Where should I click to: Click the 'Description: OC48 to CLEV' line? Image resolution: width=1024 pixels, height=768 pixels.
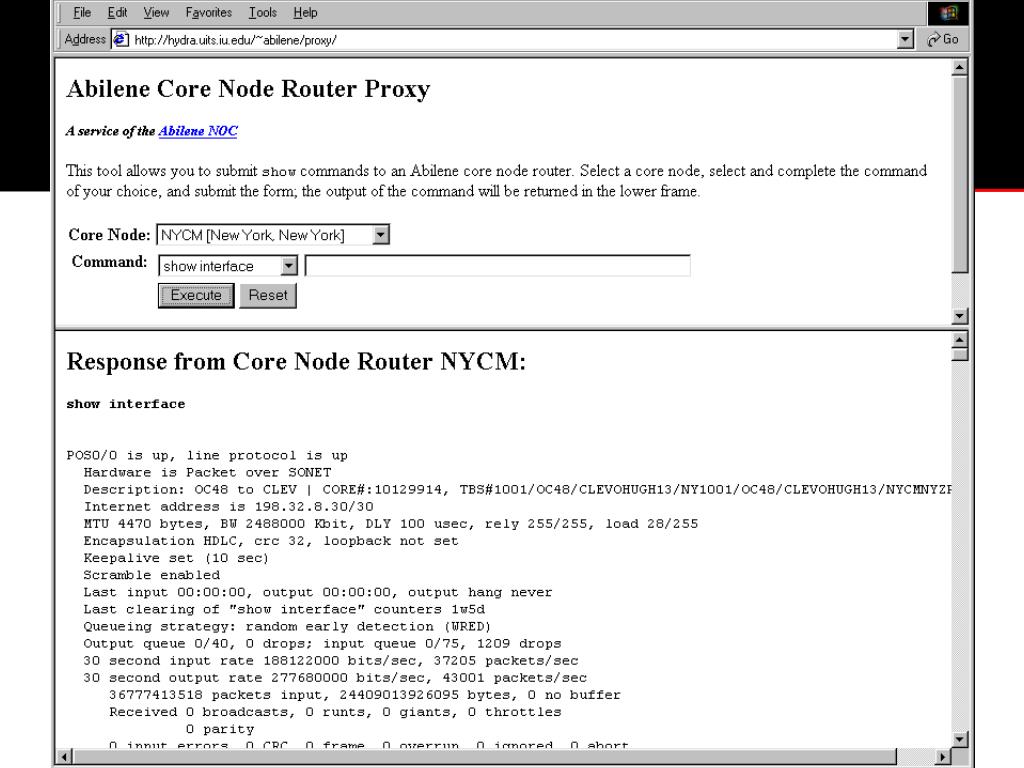point(517,490)
